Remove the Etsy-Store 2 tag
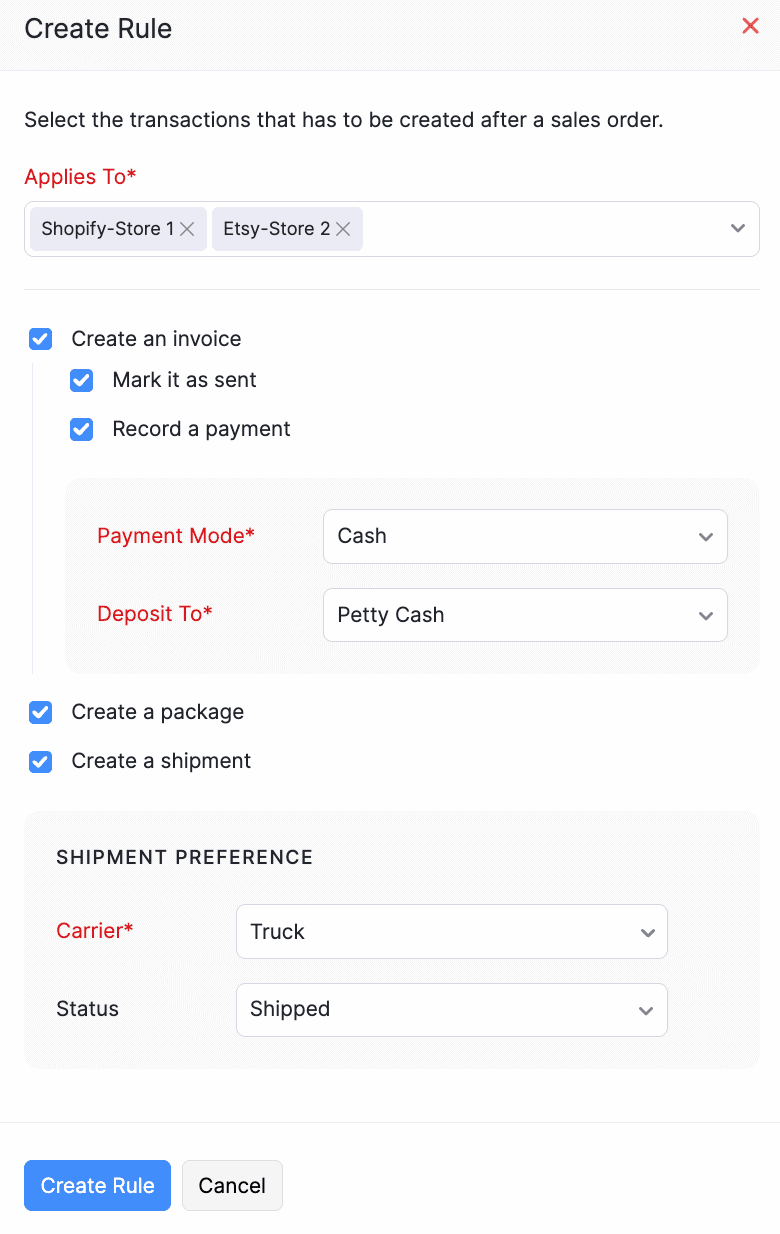Image resolution: width=780 pixels, height=1234 pixels. (x=343, y=228)
